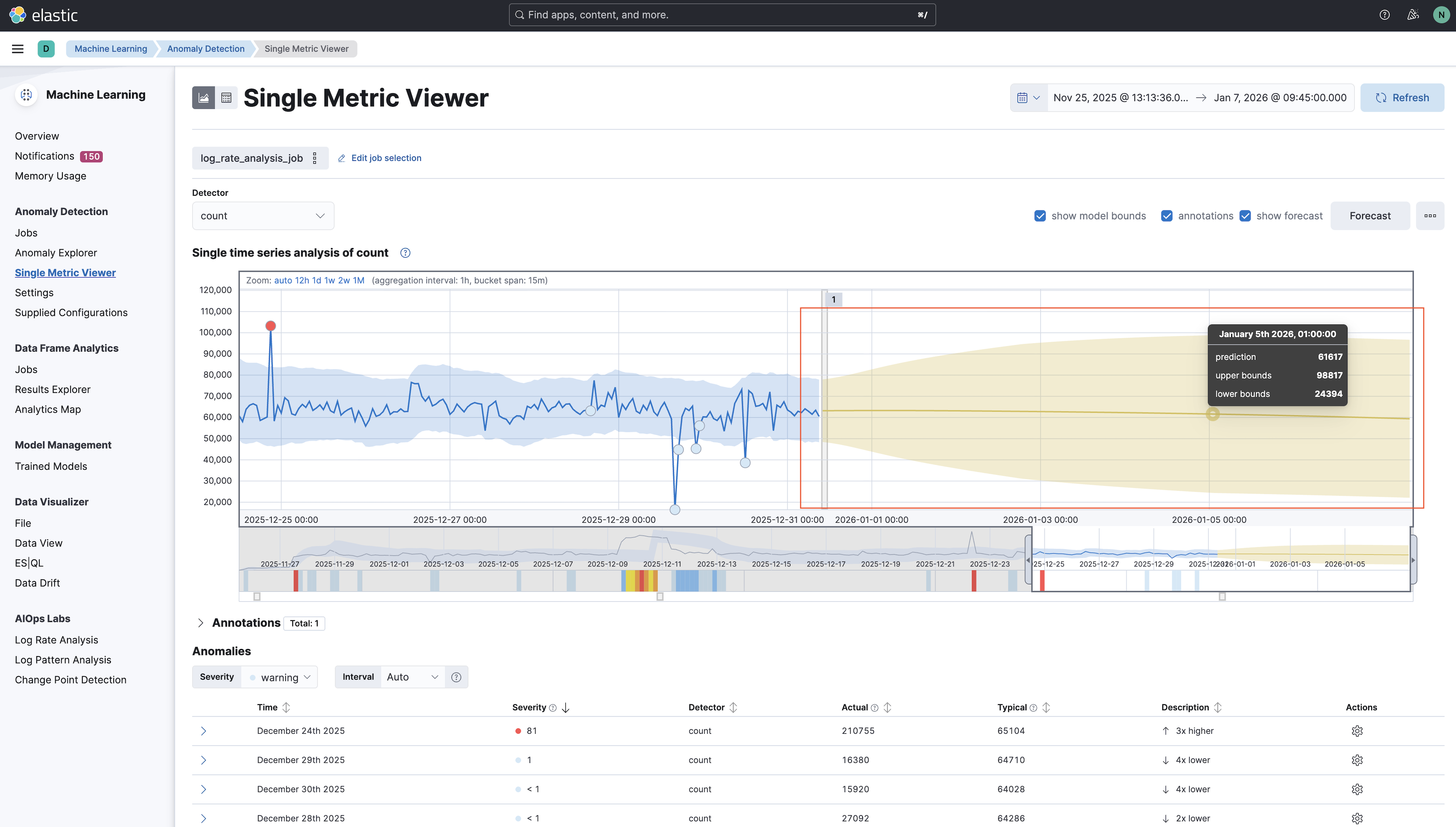This screenshot has height=827, width=1456.
Task: Click help icon beside chart title
Action: [x=405, y=253]
